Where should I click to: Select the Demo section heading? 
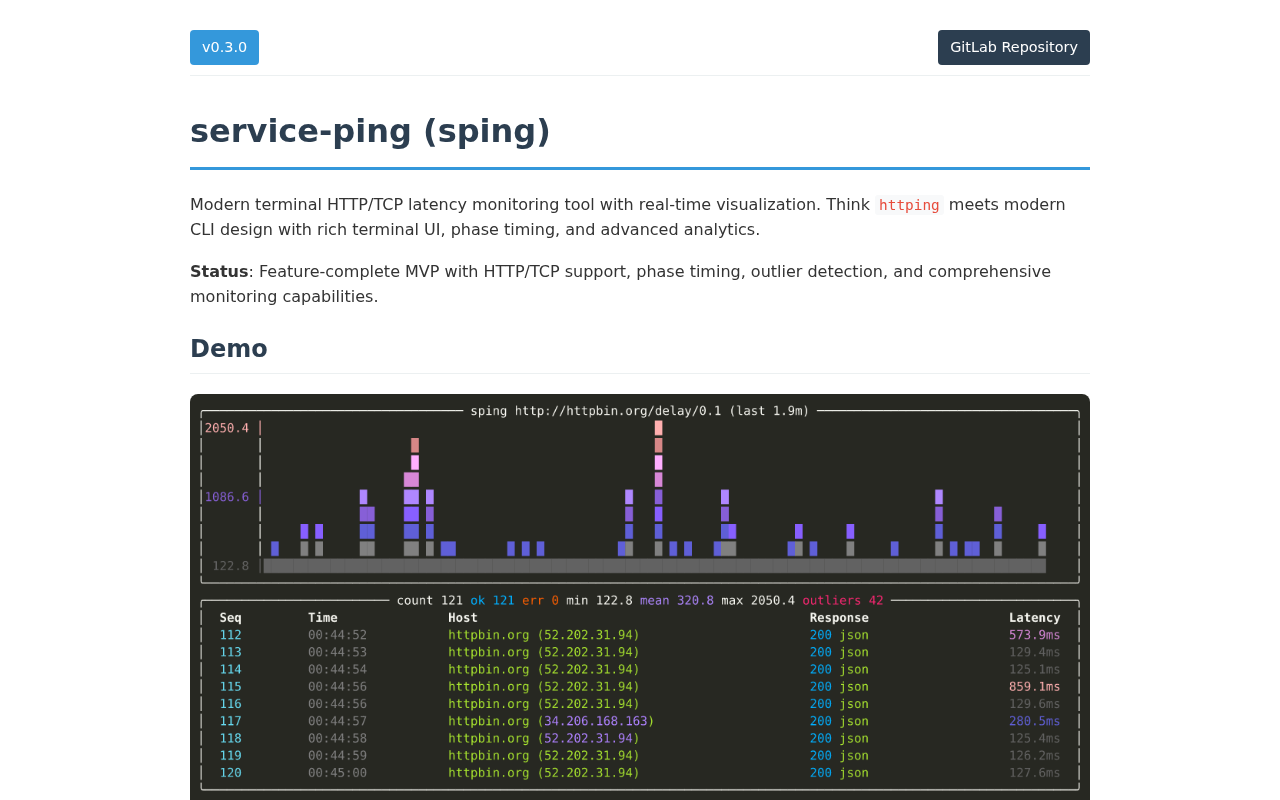click(x=228, y=348)
